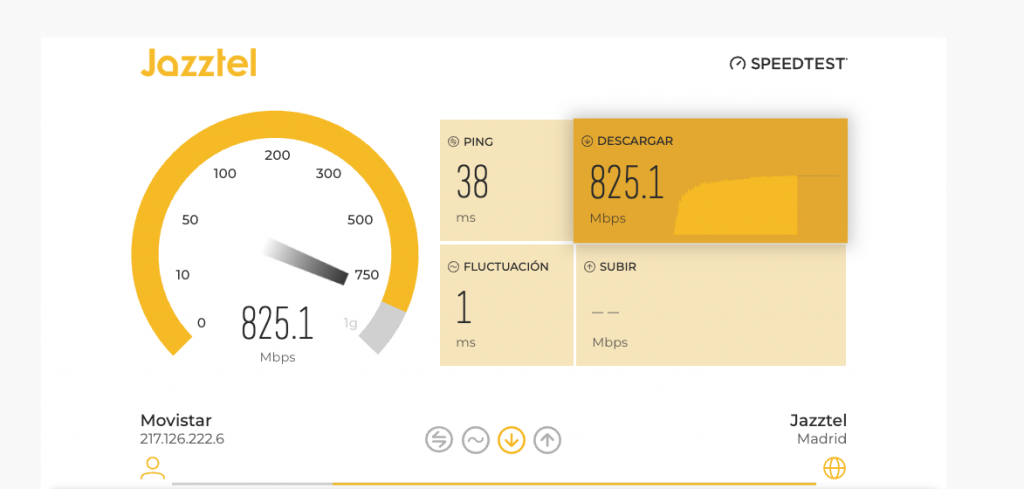This screenshot has width=1024, height=489.
Task: Open the FLUCTUACIÓN result tile
Action: click(506, 305)
